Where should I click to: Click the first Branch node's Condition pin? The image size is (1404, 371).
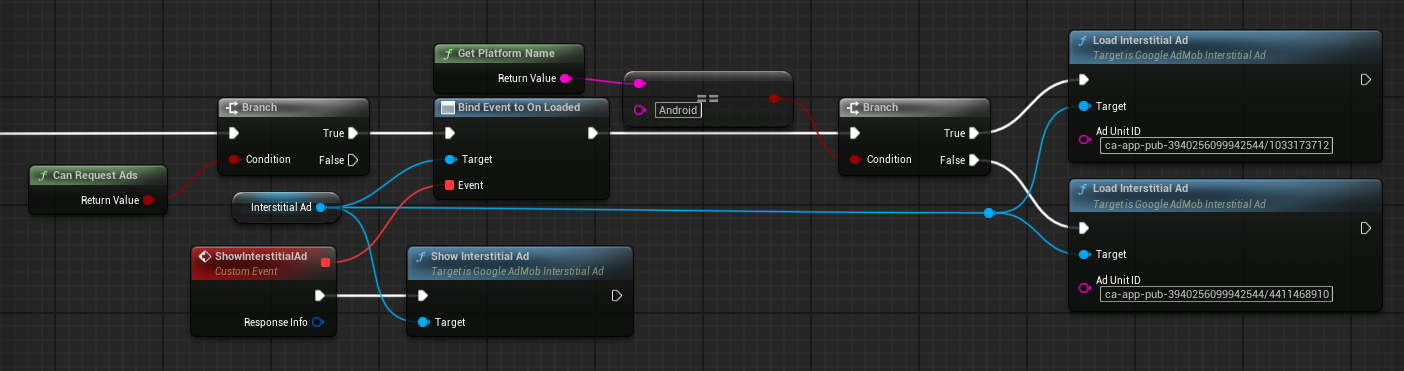coord(235,159)
